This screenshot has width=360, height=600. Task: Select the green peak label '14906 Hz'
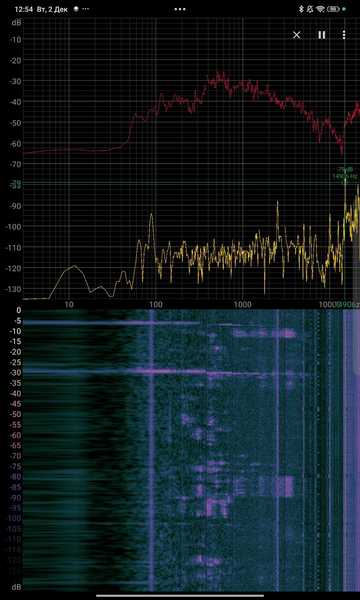pyautogui.click(x=344, y=176)
